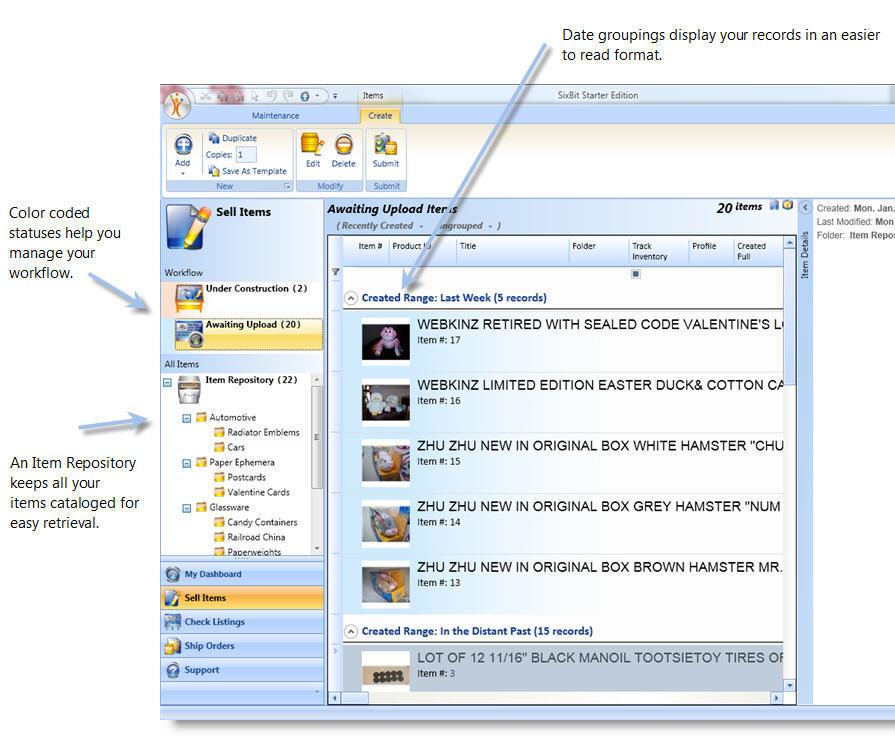This screenshot has height=754, width=895.
Task: Open the Add button dropdown arrow
Action: tap(183, 174)
